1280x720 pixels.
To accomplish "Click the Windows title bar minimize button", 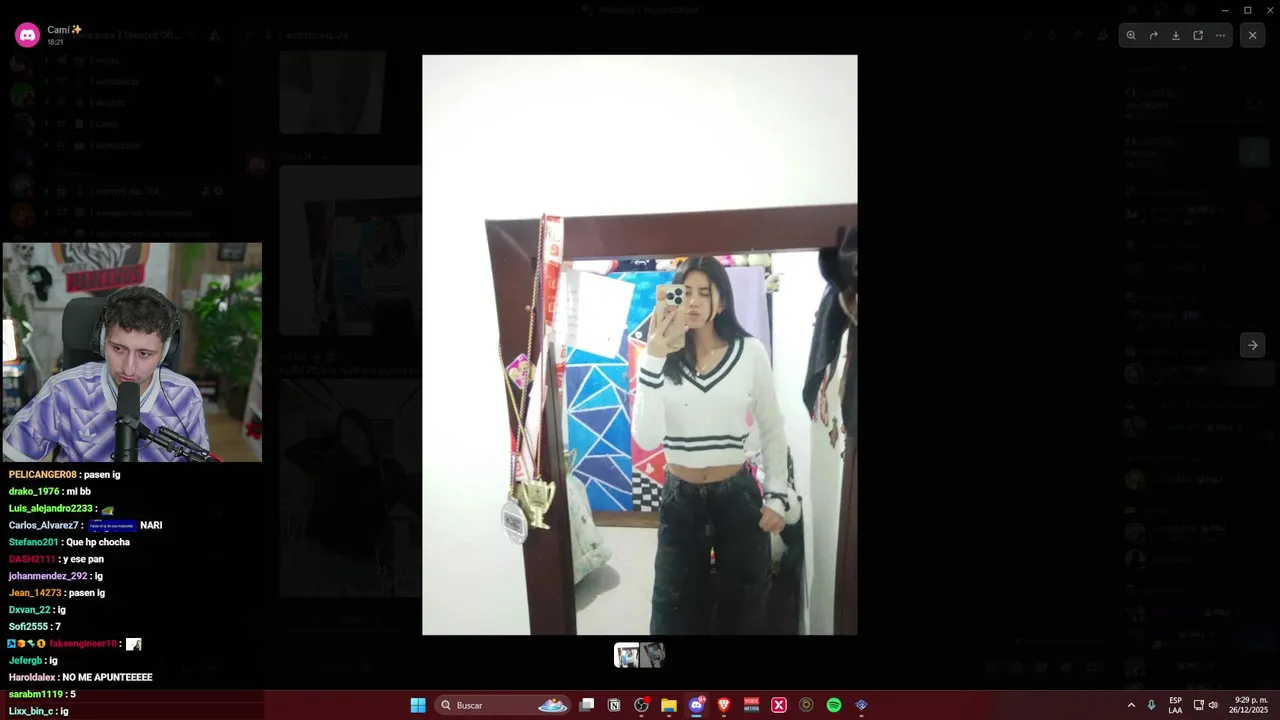I will click(x=1225, y=10).
